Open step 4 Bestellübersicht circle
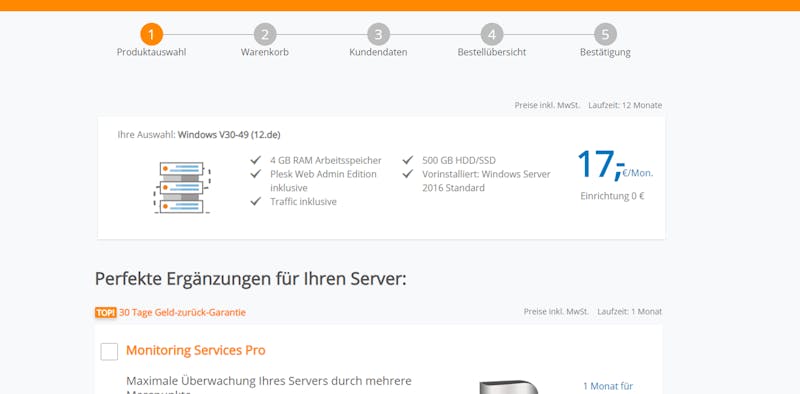 [492, 35]
